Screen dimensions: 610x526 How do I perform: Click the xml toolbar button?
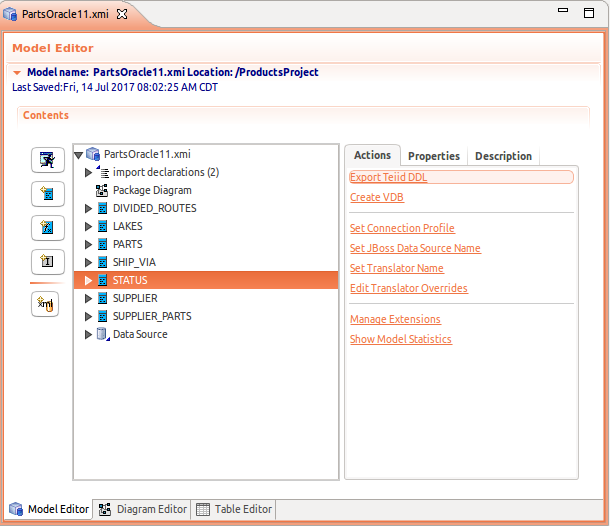tap(45, 304)
